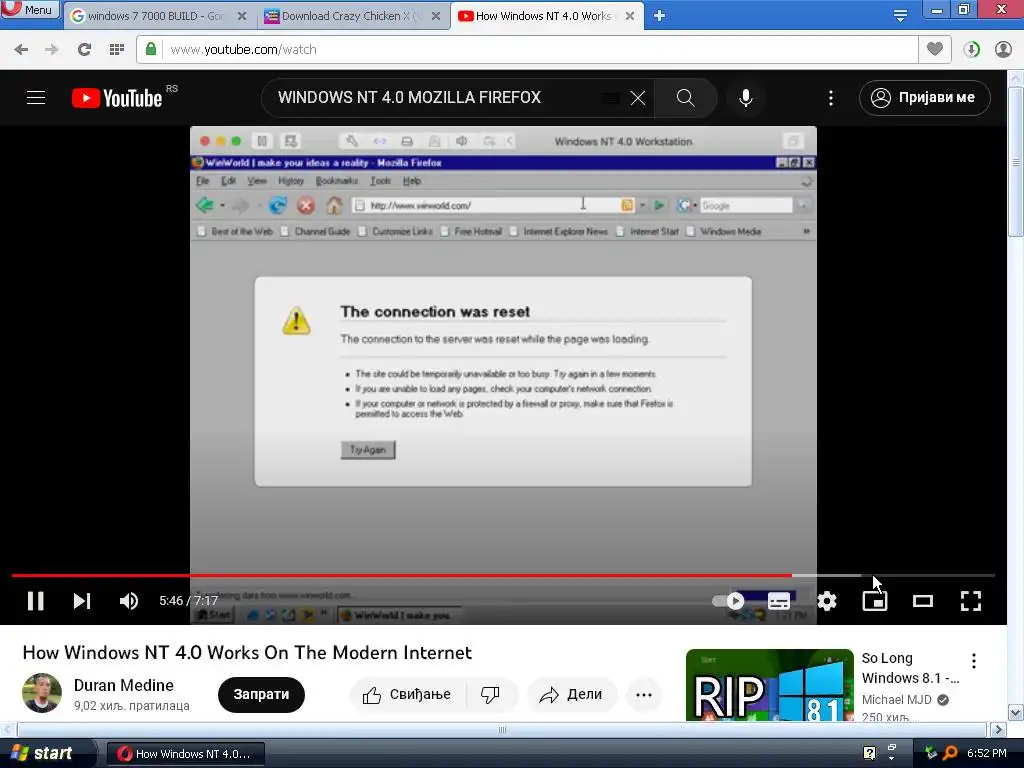Toggle subtitles captions button
This screenshot has width=1024, height=768.
[778, 601]
